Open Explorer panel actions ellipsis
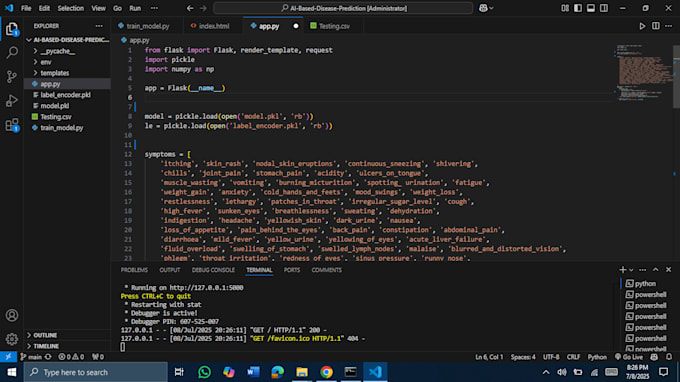Viewport: 680px width, 382px height. coord(99,26)
